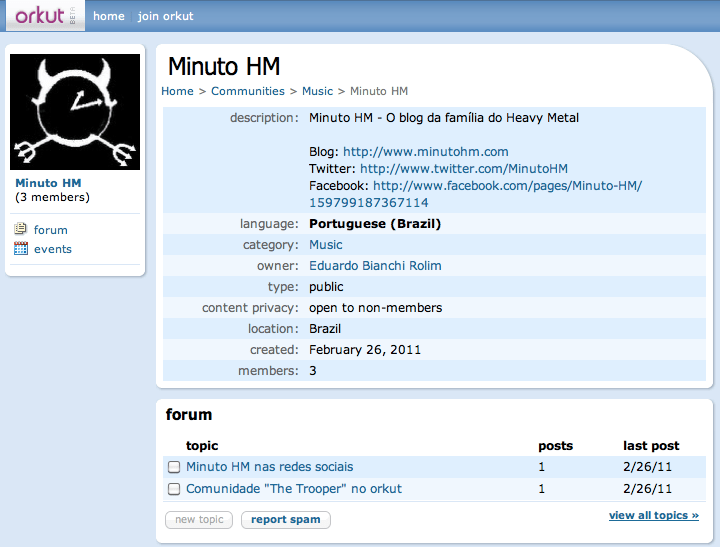This screenshot has width=720, height=547.
Task: Open the events link in the sidebar
Action: [x=53, y=249]
